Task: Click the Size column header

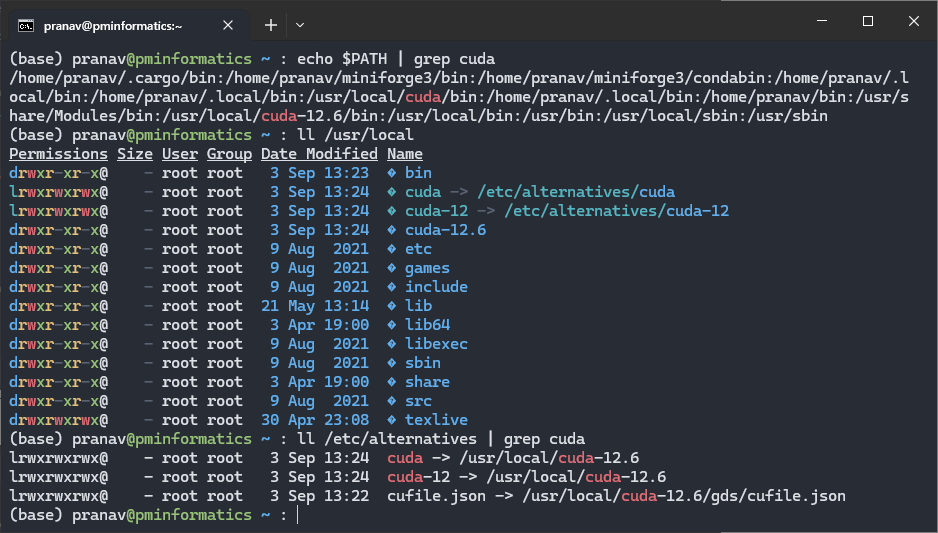Action: pyautogui.click(x=135, y=154)
